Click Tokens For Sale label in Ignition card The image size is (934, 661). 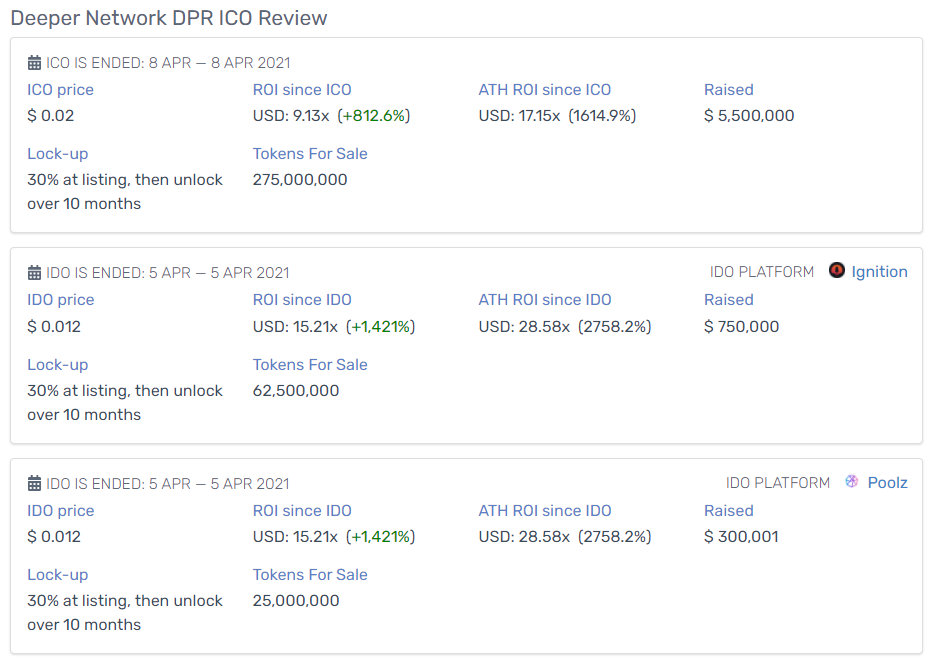click(x=310, y=364)
